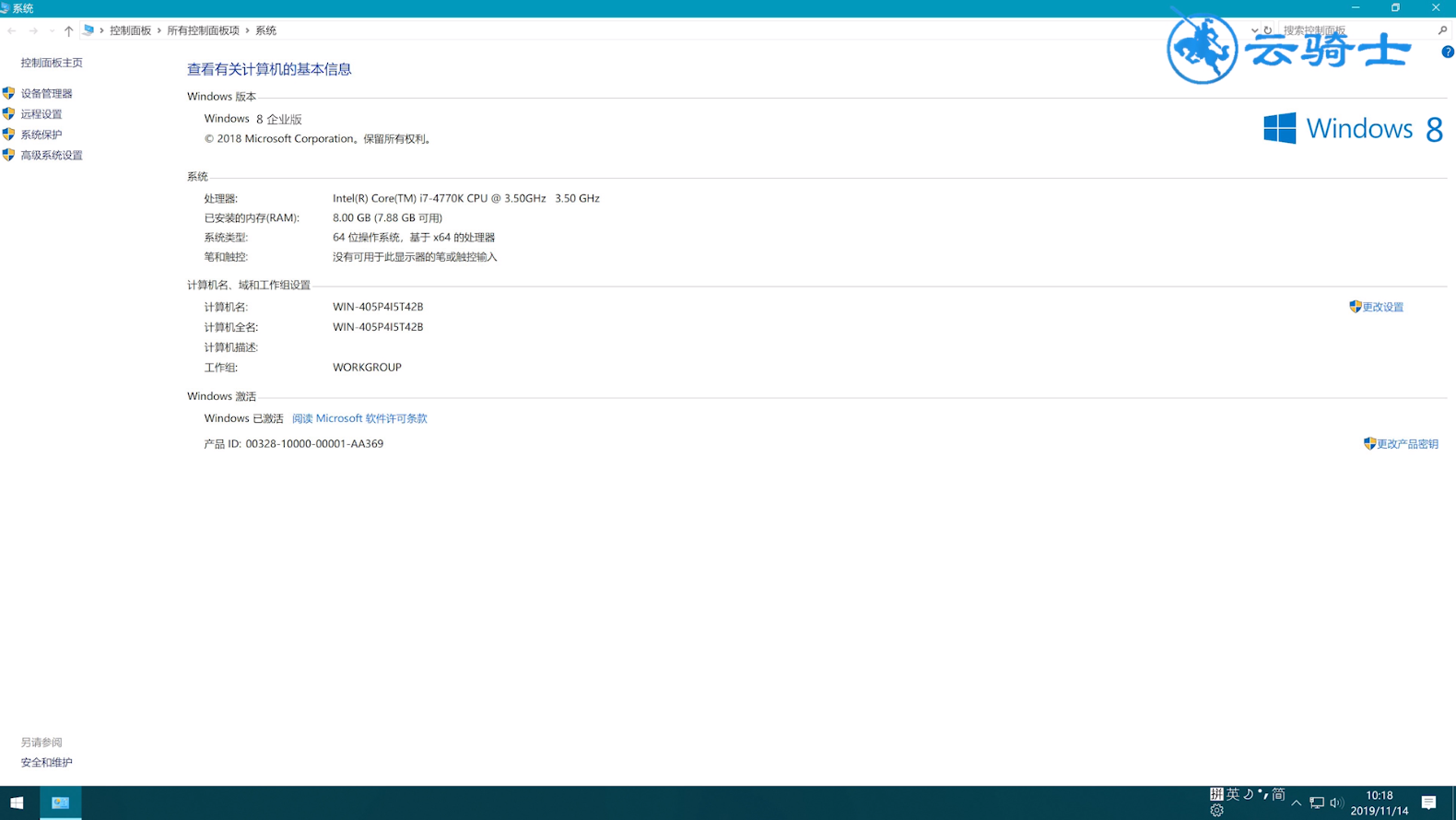
Task: Select 所有控制面板项 breadcrumb
Action: click(203, 30)
